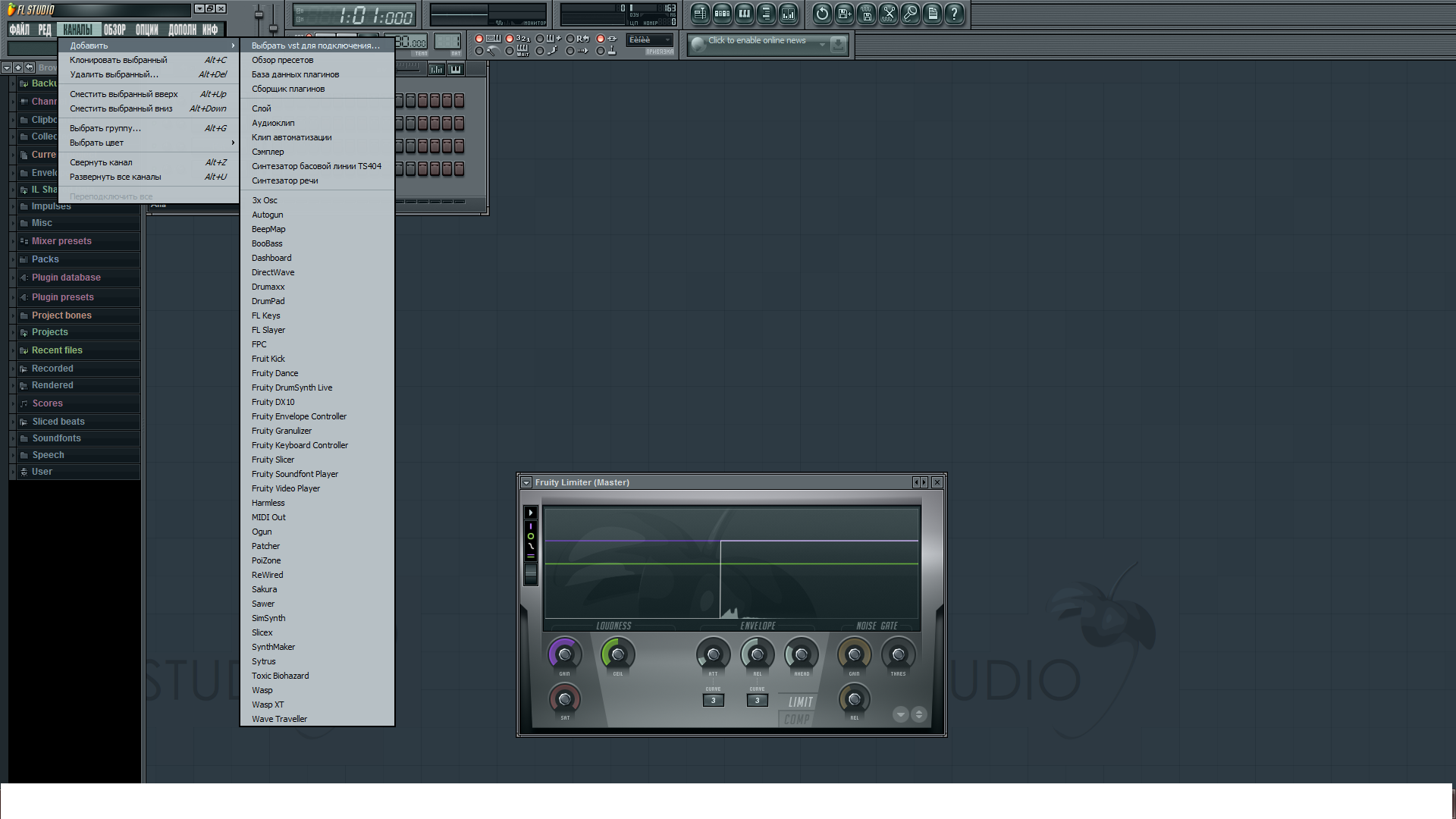Open the Playlist window from toolbar
This screenshot has height=819, width=1456.
click(700, 14)
